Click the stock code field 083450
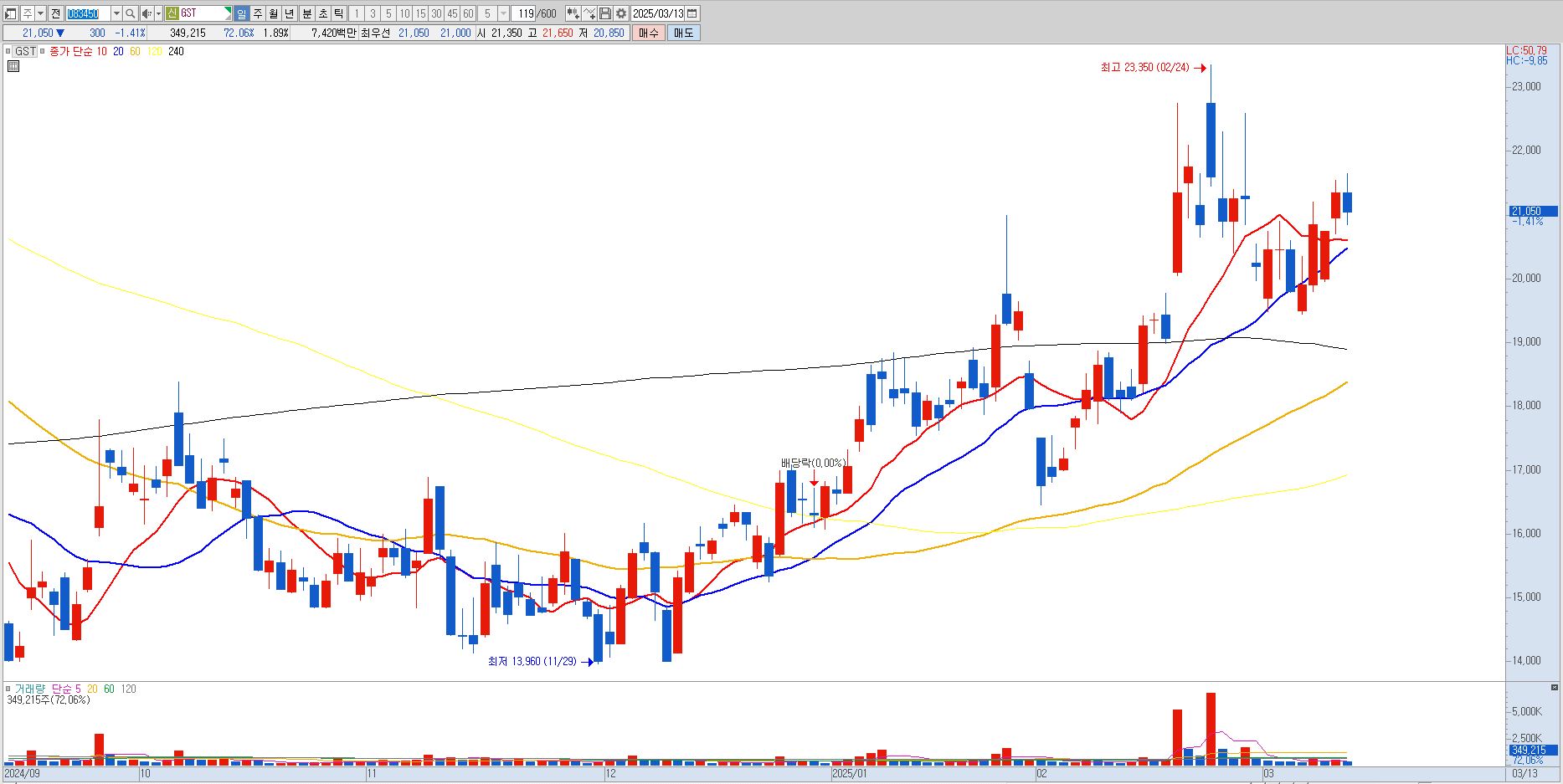 (x=87, y=13)
